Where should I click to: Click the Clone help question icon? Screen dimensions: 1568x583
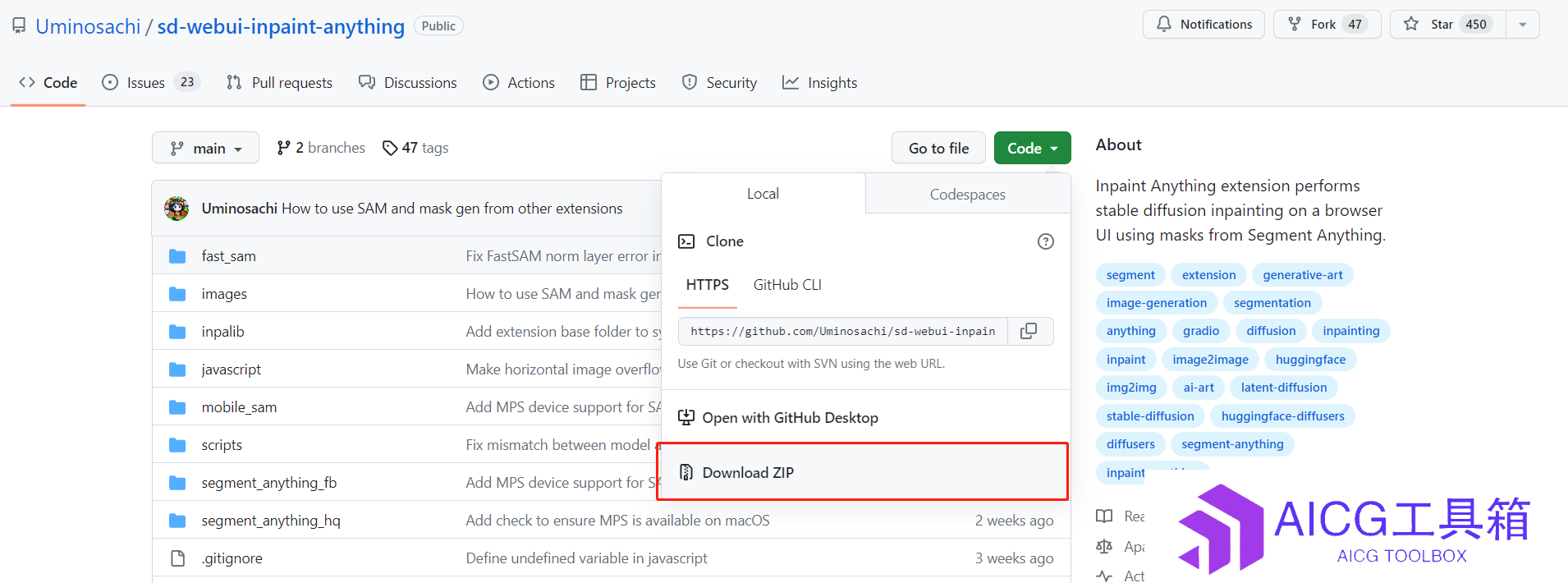click(1046, 241)
